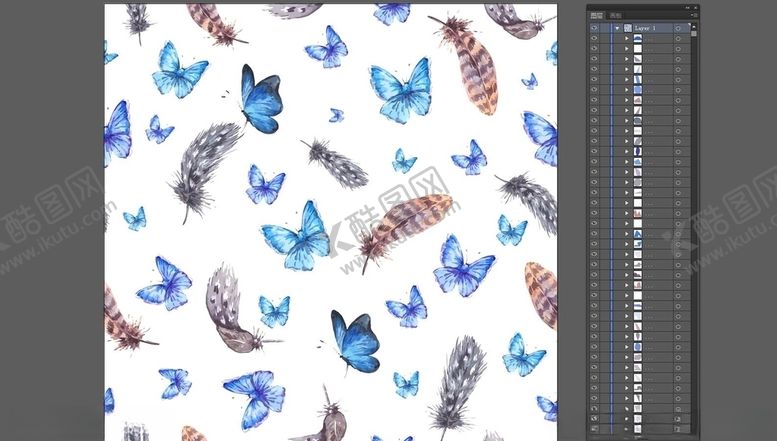Click the Layer 1 target circle icon
The image size is (777, 441).
(678, 29)
